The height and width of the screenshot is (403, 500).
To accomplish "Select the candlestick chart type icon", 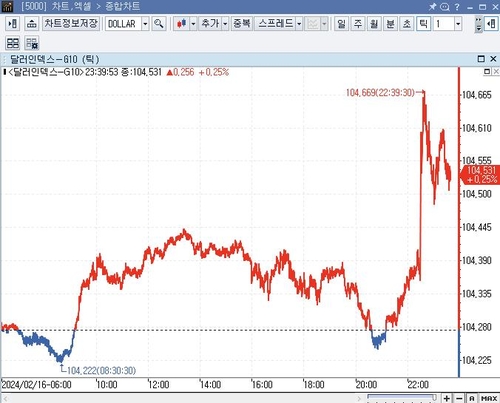I will click(182, 24).
